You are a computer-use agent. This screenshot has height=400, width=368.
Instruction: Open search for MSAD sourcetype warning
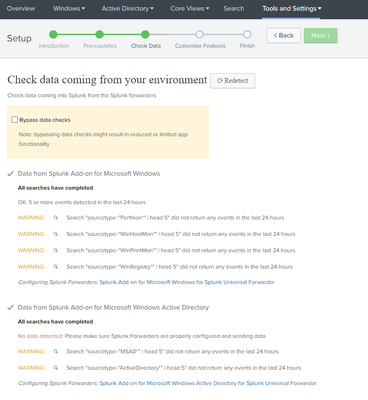(56, 351)
